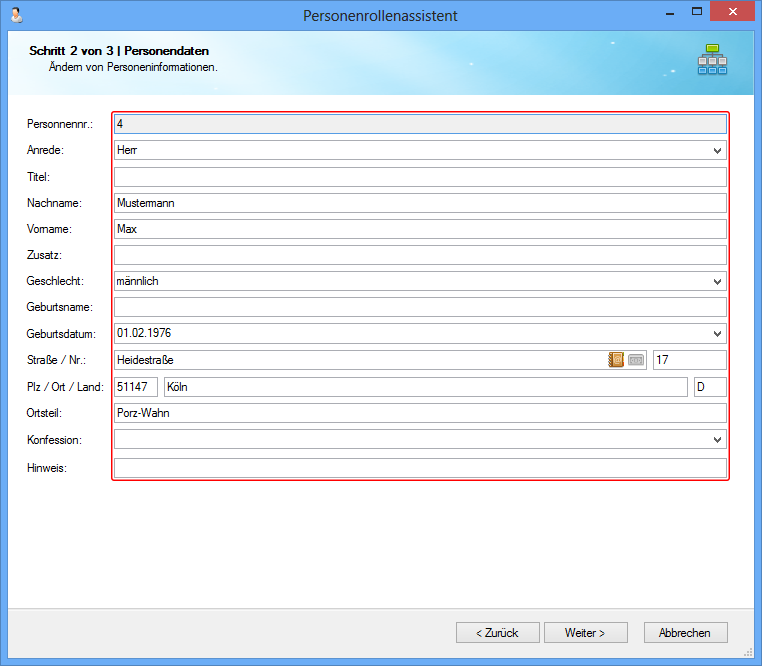Click the Plz / Ort / Land: label
Image resolution: width=762 pixels, height=666 pixels.
[65, 387]
